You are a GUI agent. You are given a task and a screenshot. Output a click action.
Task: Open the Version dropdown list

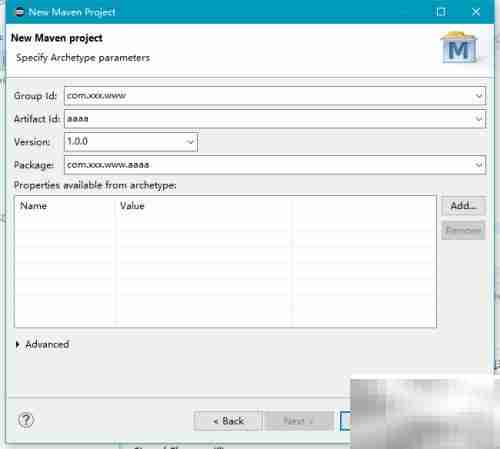[x=190, y=142]
